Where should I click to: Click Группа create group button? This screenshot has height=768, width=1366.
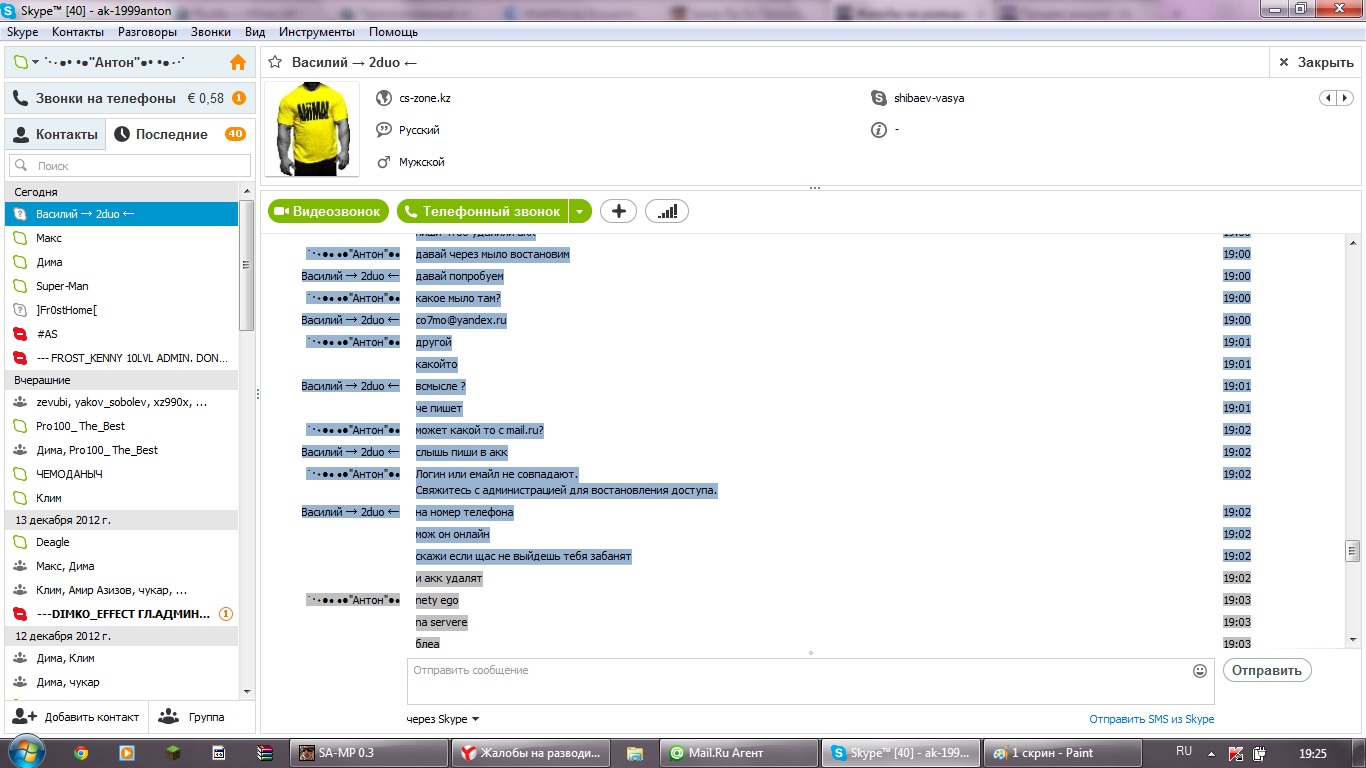point(194,717)
